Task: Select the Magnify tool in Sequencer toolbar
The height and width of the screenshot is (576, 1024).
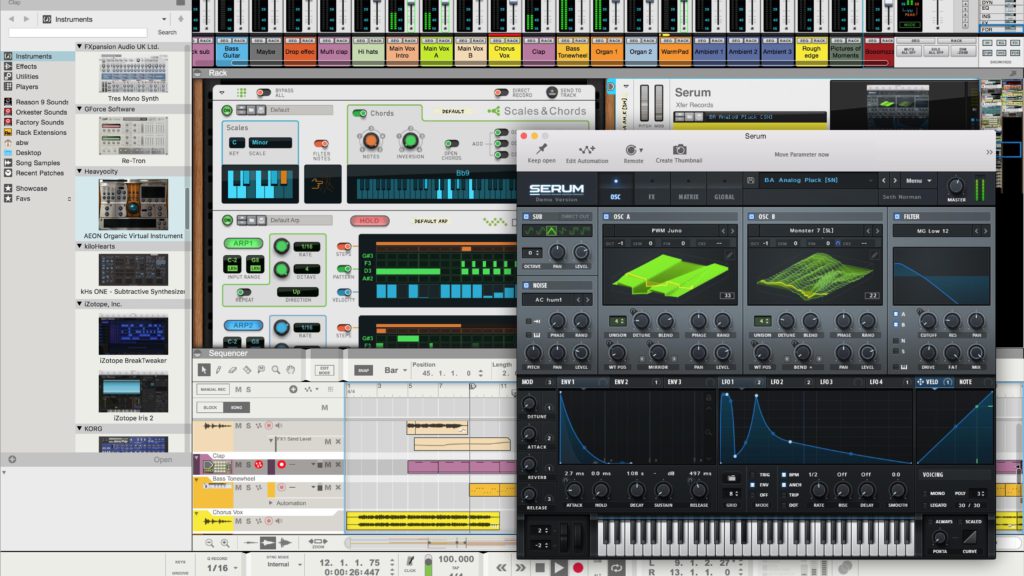Action: coord(276,370)
